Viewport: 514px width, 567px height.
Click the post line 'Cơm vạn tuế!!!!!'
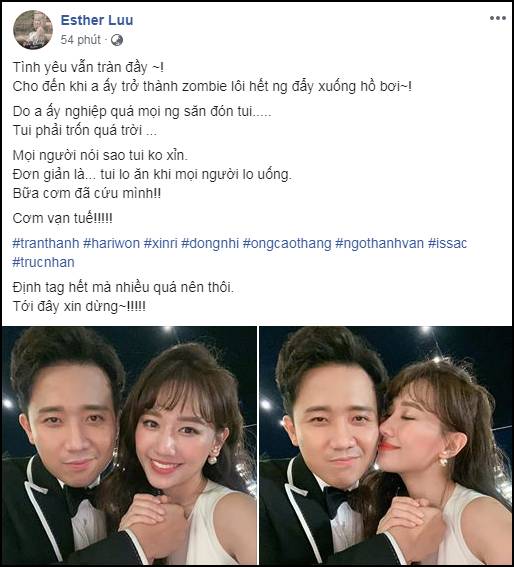pyautogui.click(x=63, y=218)
